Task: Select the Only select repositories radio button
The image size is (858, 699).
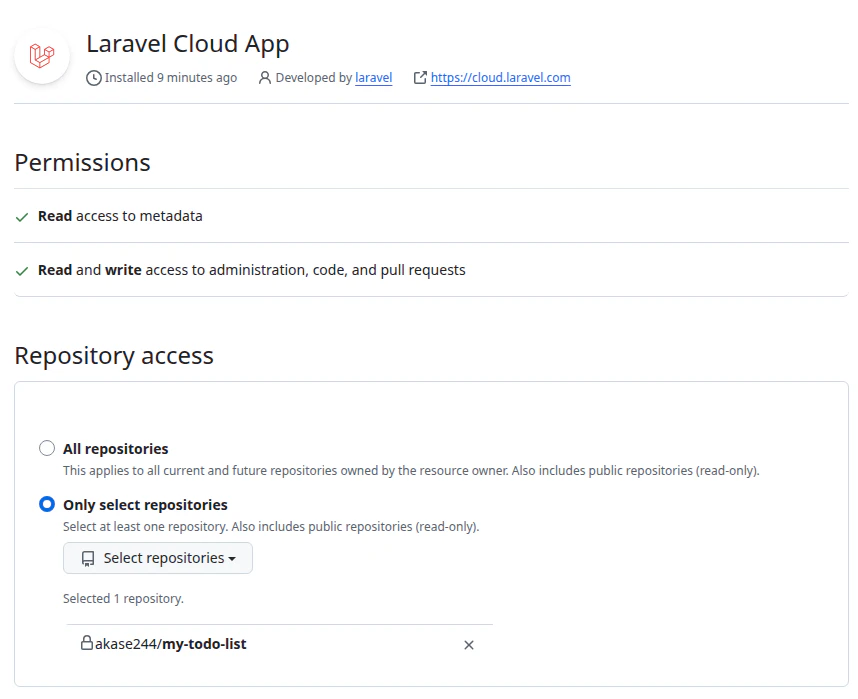Action: (x=47, y=504)
